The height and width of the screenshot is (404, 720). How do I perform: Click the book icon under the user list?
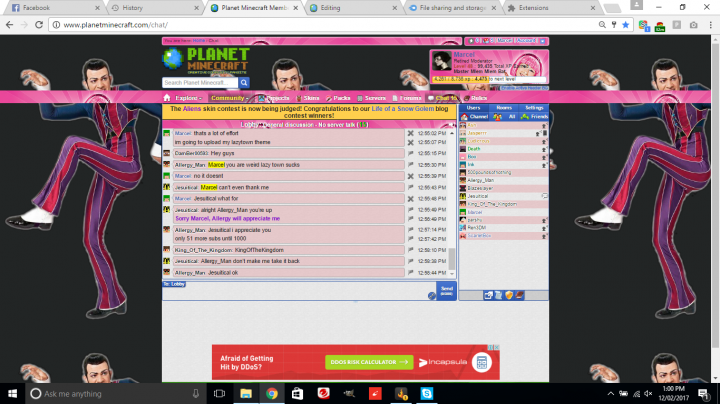coord(519,296)
